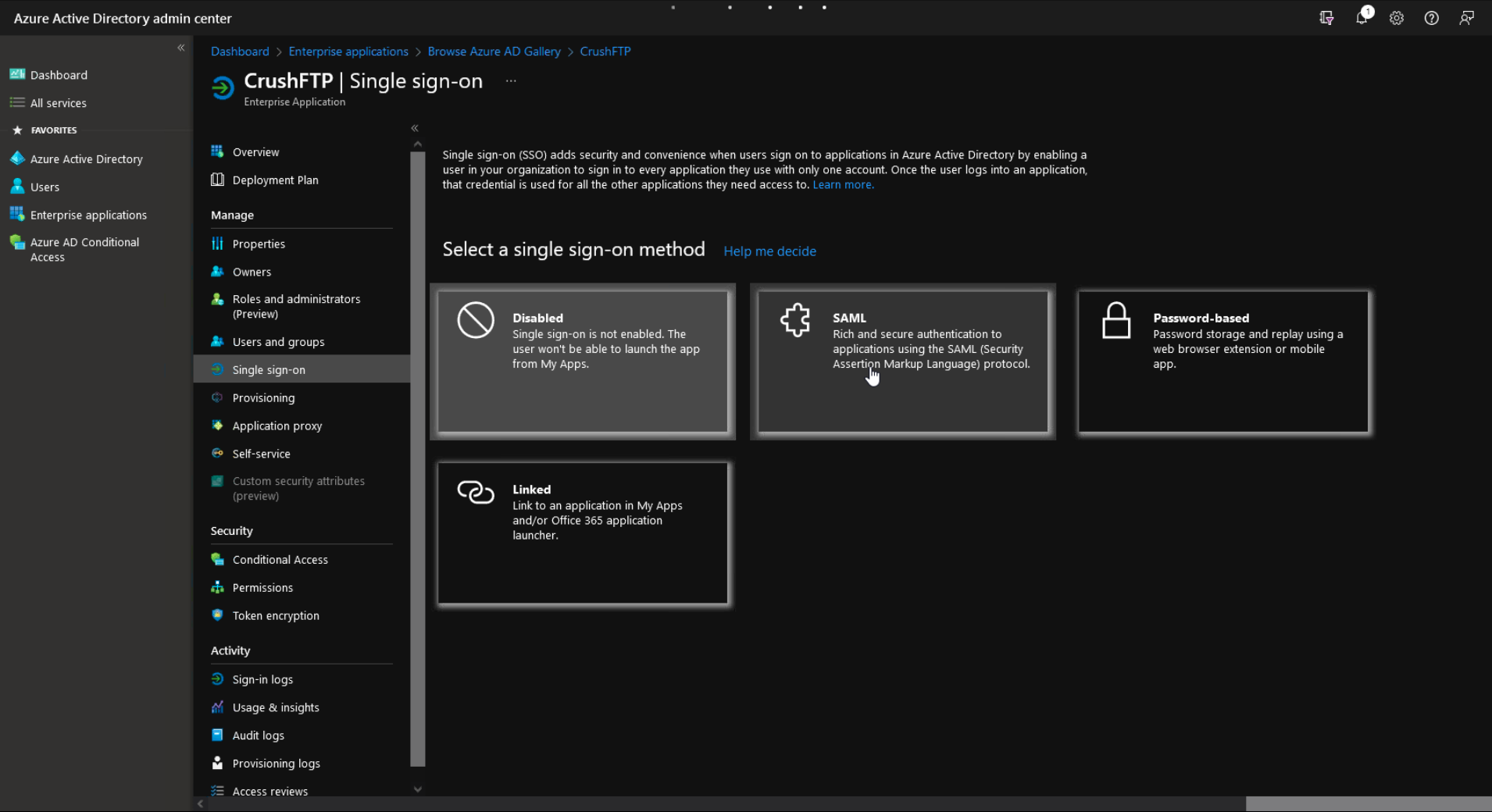This screenshot has height=812, width=1492.
Task: Click the Application proxy icon
Action: 217,426
